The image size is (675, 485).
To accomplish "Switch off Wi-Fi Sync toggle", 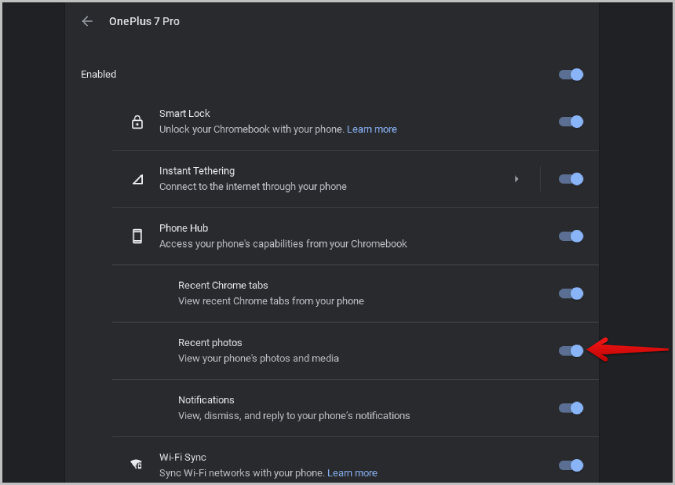I will tap(571, 465).
